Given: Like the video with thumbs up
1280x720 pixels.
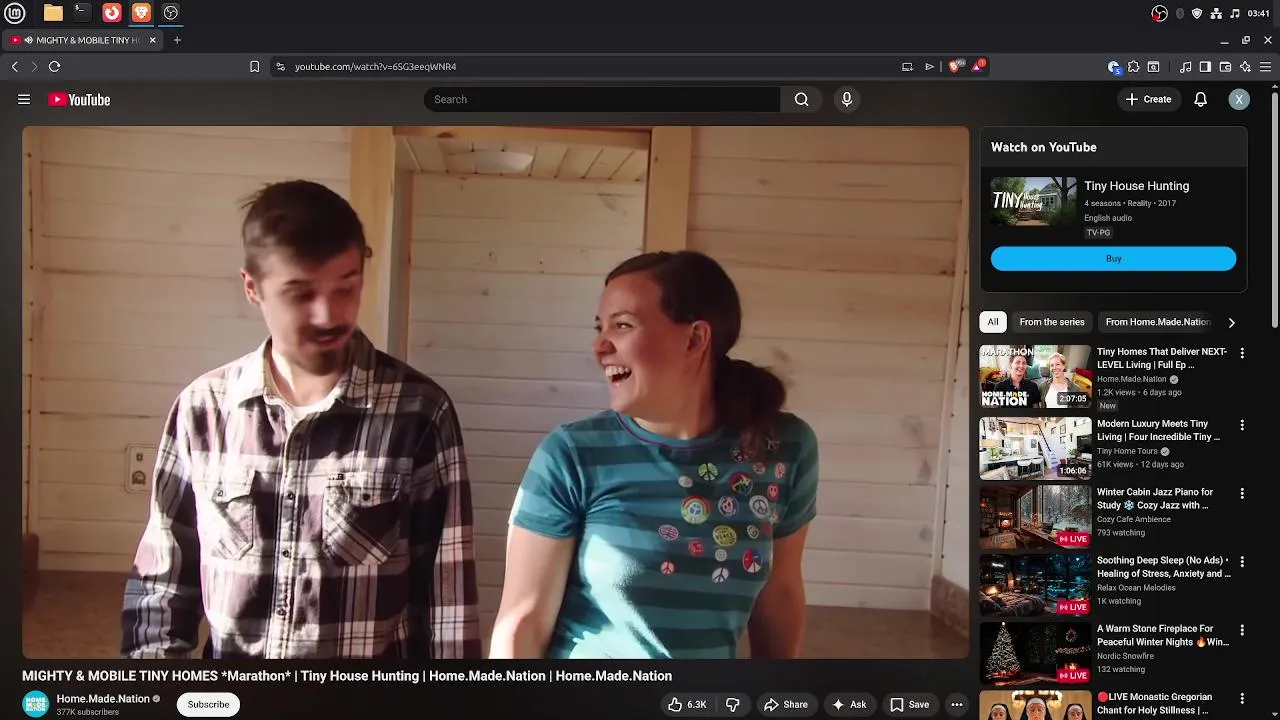Looking at the screenshot, I should [687, 704].
